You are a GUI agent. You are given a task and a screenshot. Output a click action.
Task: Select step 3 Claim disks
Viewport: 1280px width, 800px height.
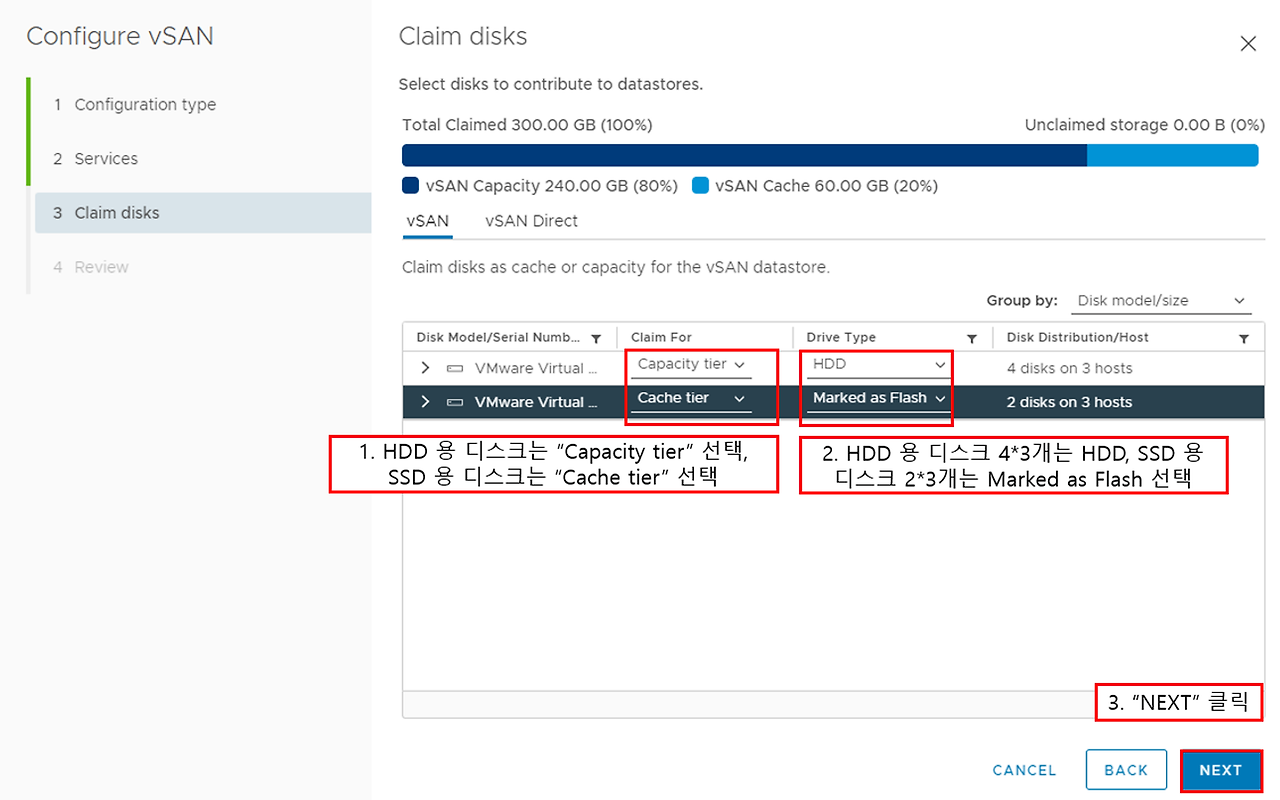(x=203, y=213)
